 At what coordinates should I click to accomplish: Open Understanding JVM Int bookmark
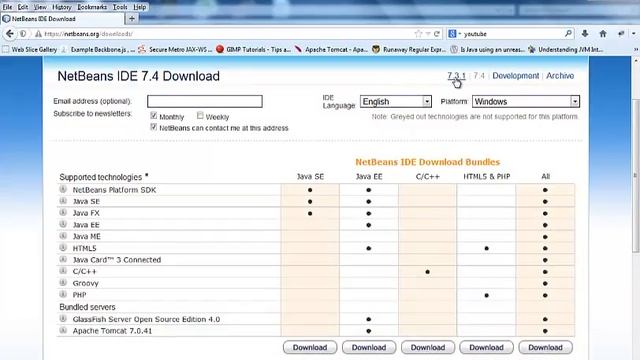point(566,49)
